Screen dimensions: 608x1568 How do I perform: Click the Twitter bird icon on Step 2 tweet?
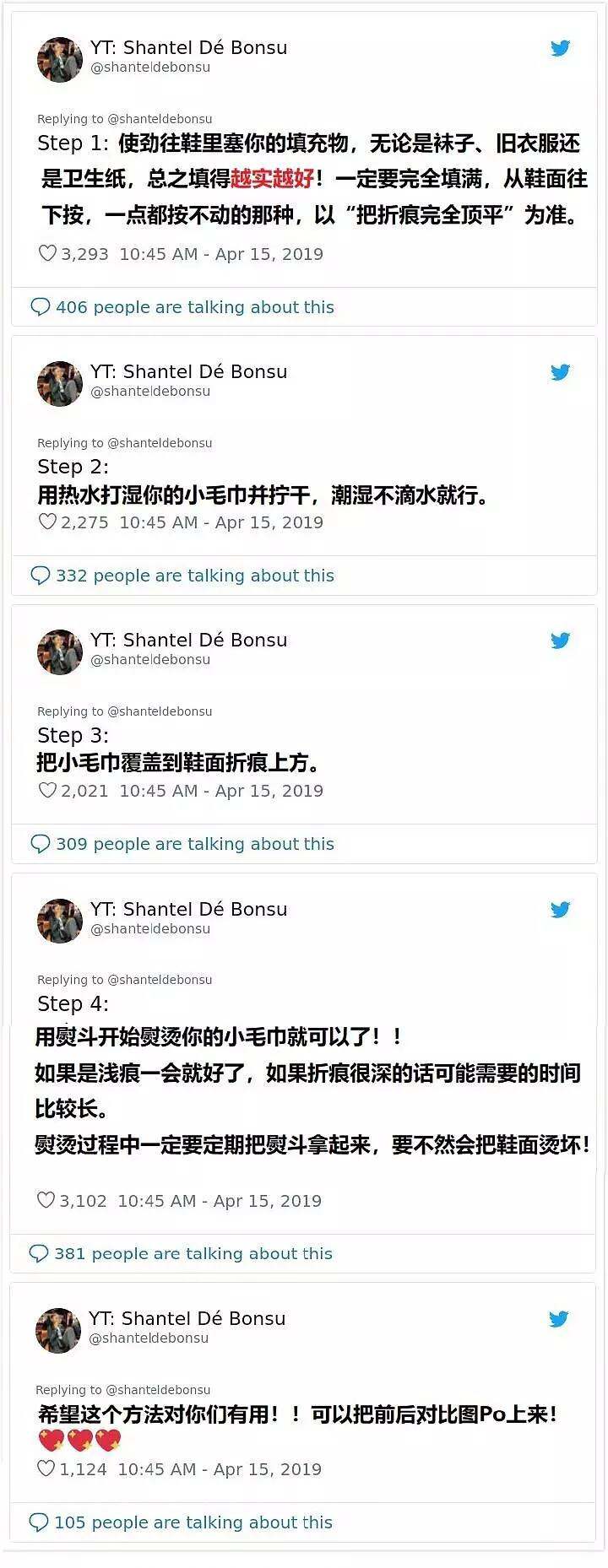561,372
